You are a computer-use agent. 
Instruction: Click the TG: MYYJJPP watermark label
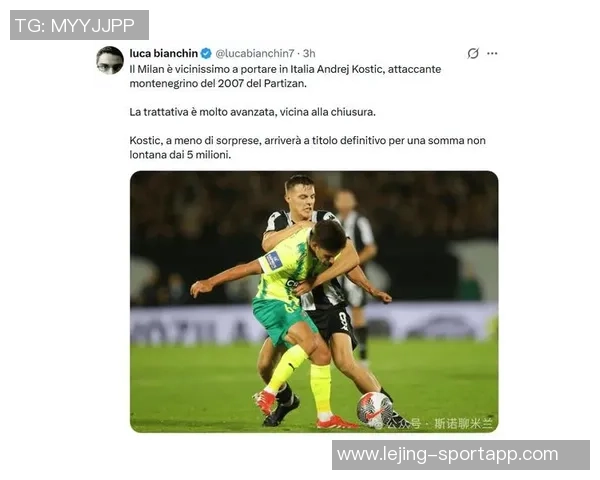(79, 25)
